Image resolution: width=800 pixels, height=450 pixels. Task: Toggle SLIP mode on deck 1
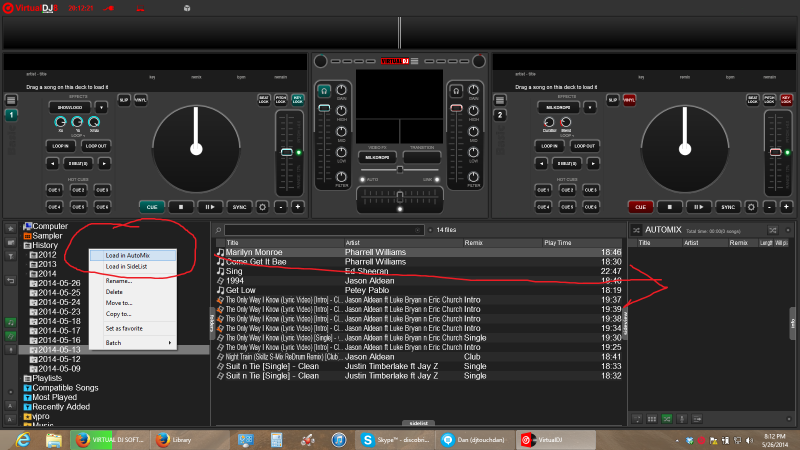[124, 100]
